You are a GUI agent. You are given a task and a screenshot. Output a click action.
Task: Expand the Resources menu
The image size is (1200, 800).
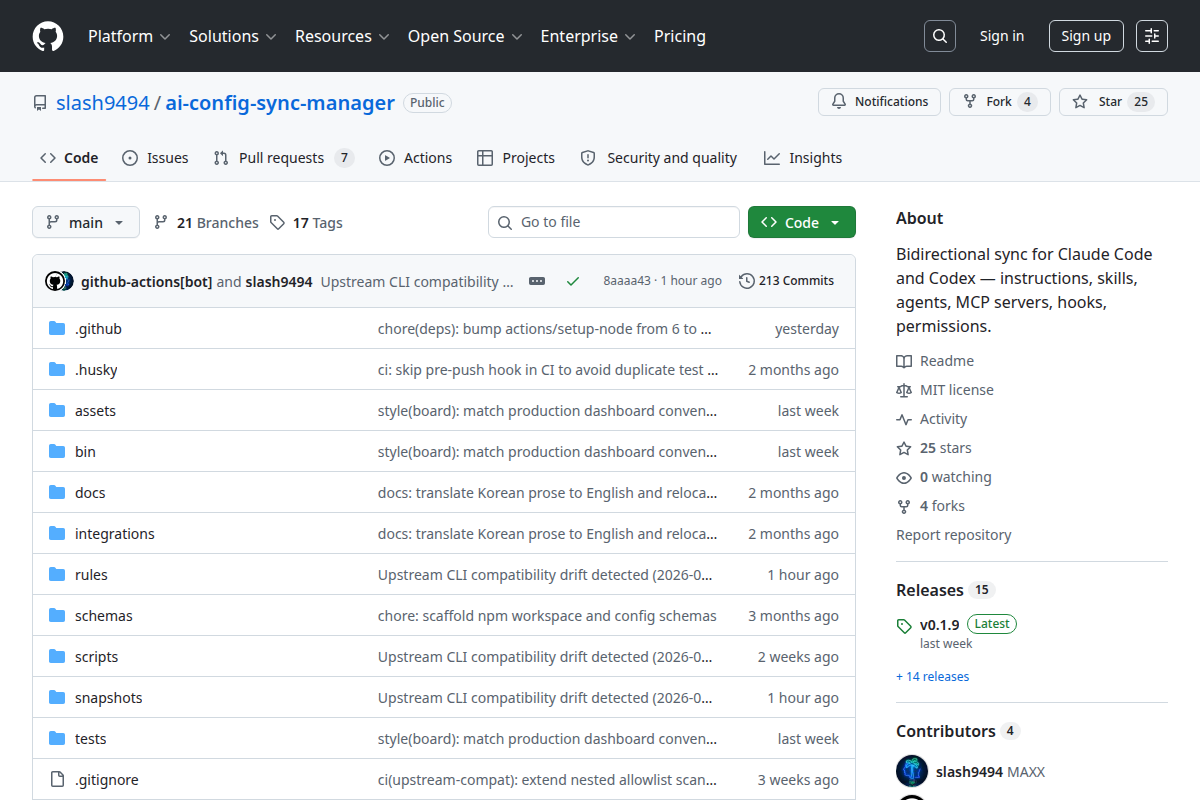[342, 36]
